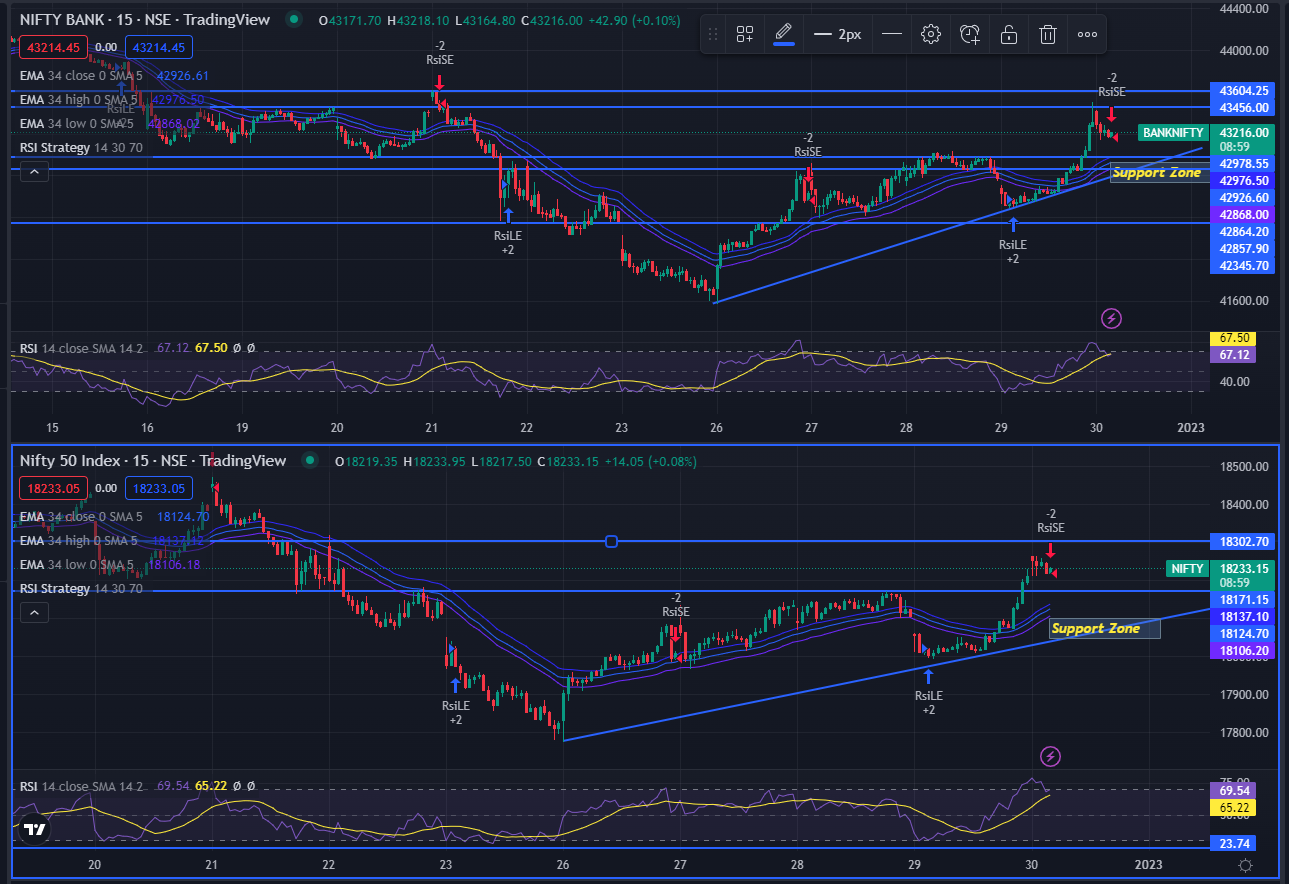1289x884 pixels.
Task: Click the red sell price 43214.45 button
Action: click(x=56, y=46)
